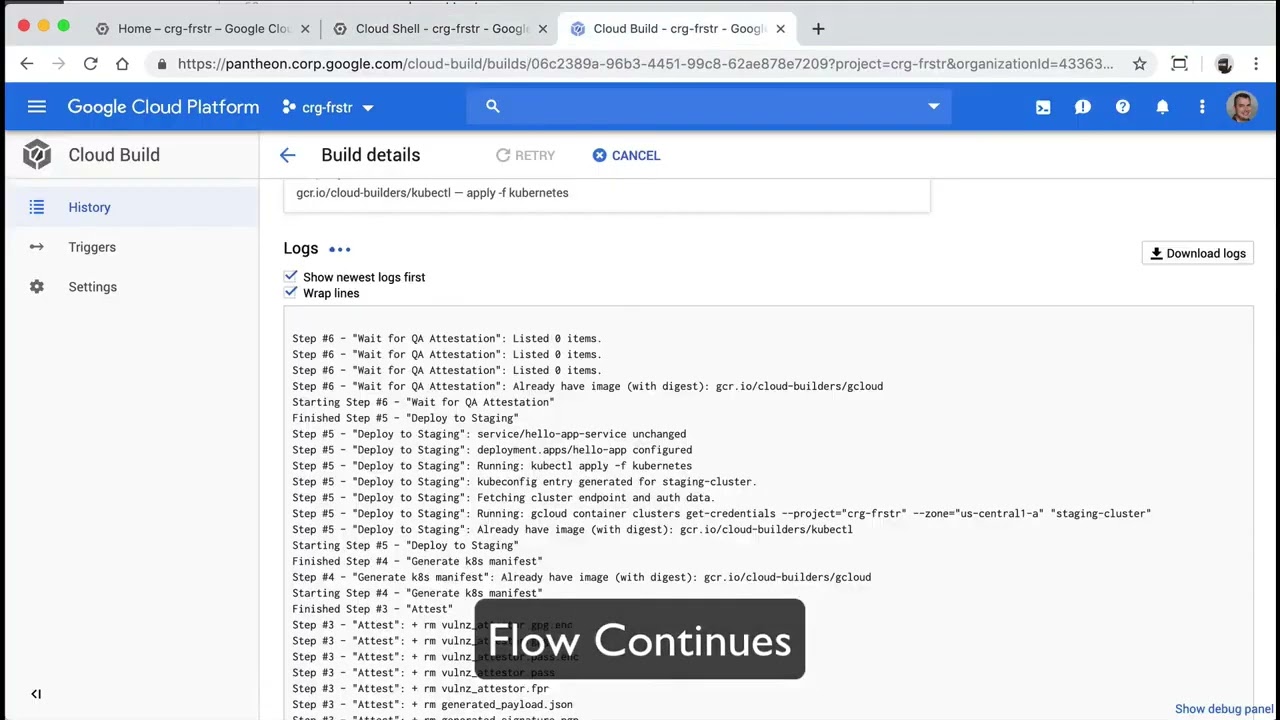The width and height of the screenshot is (1280, 720).
Task: Click the Logs loading dots indicator
Action: [x=340, y=249]
